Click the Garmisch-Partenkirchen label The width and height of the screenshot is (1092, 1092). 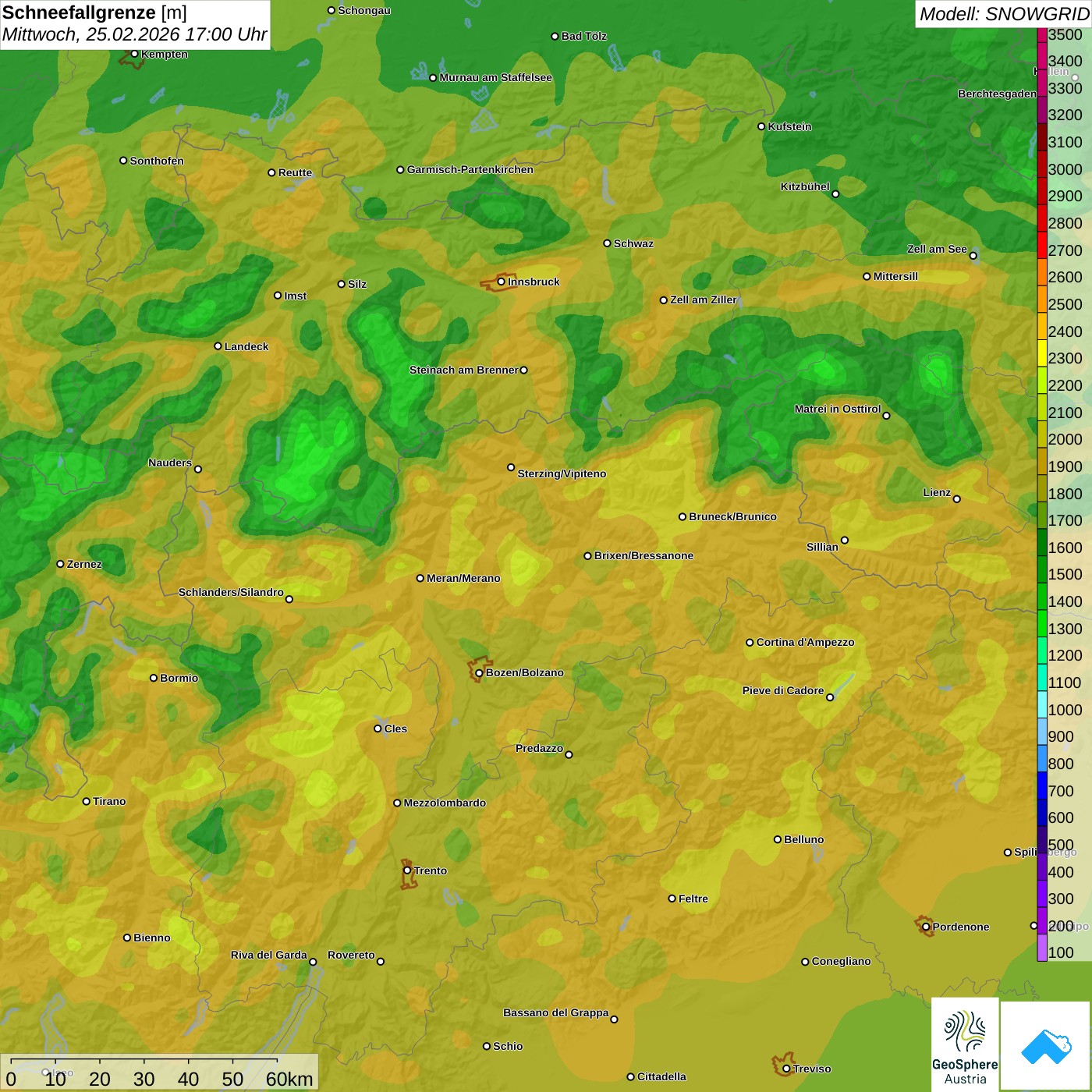coord(470,169)
